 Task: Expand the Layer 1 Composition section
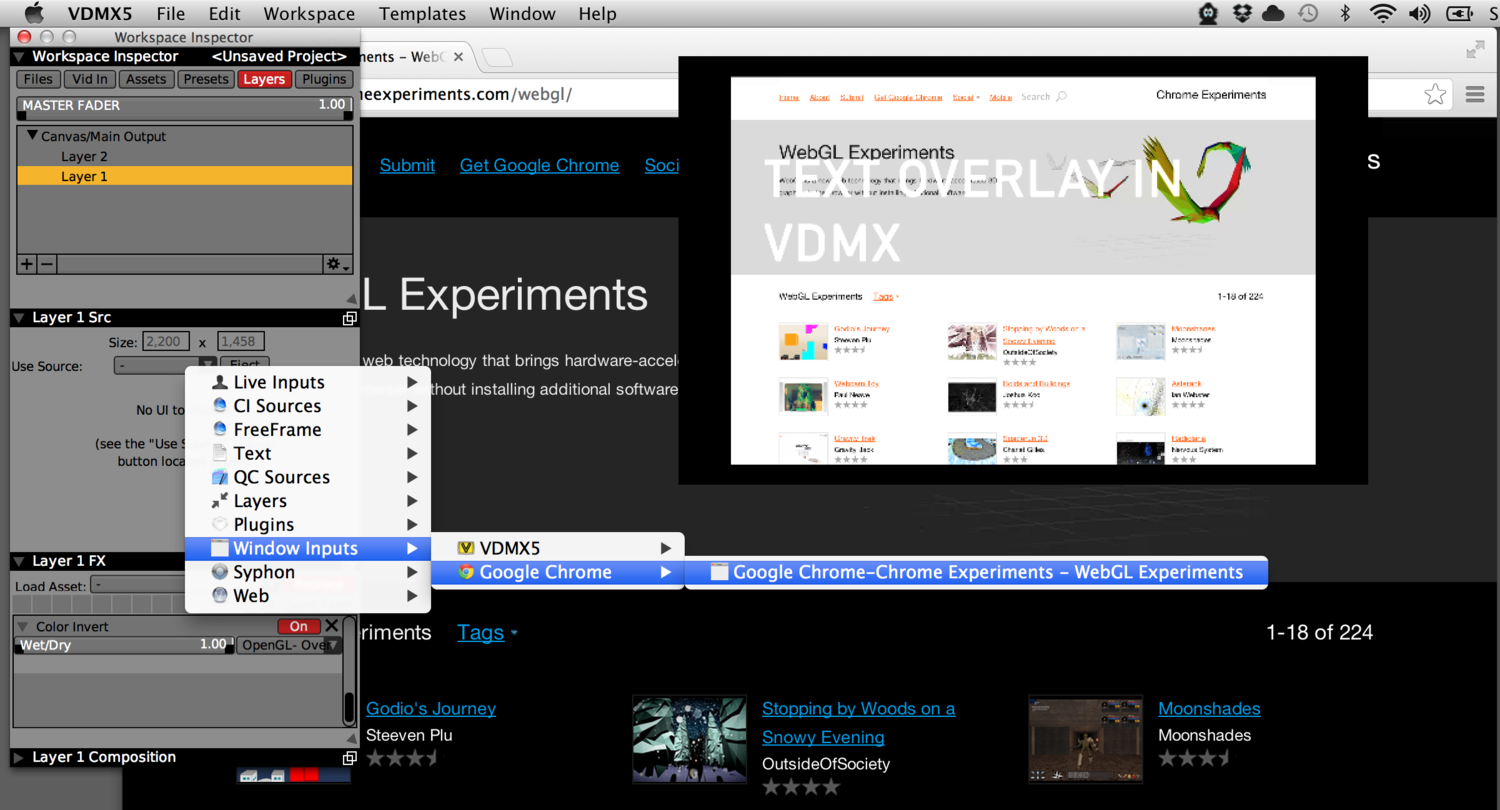20,758
